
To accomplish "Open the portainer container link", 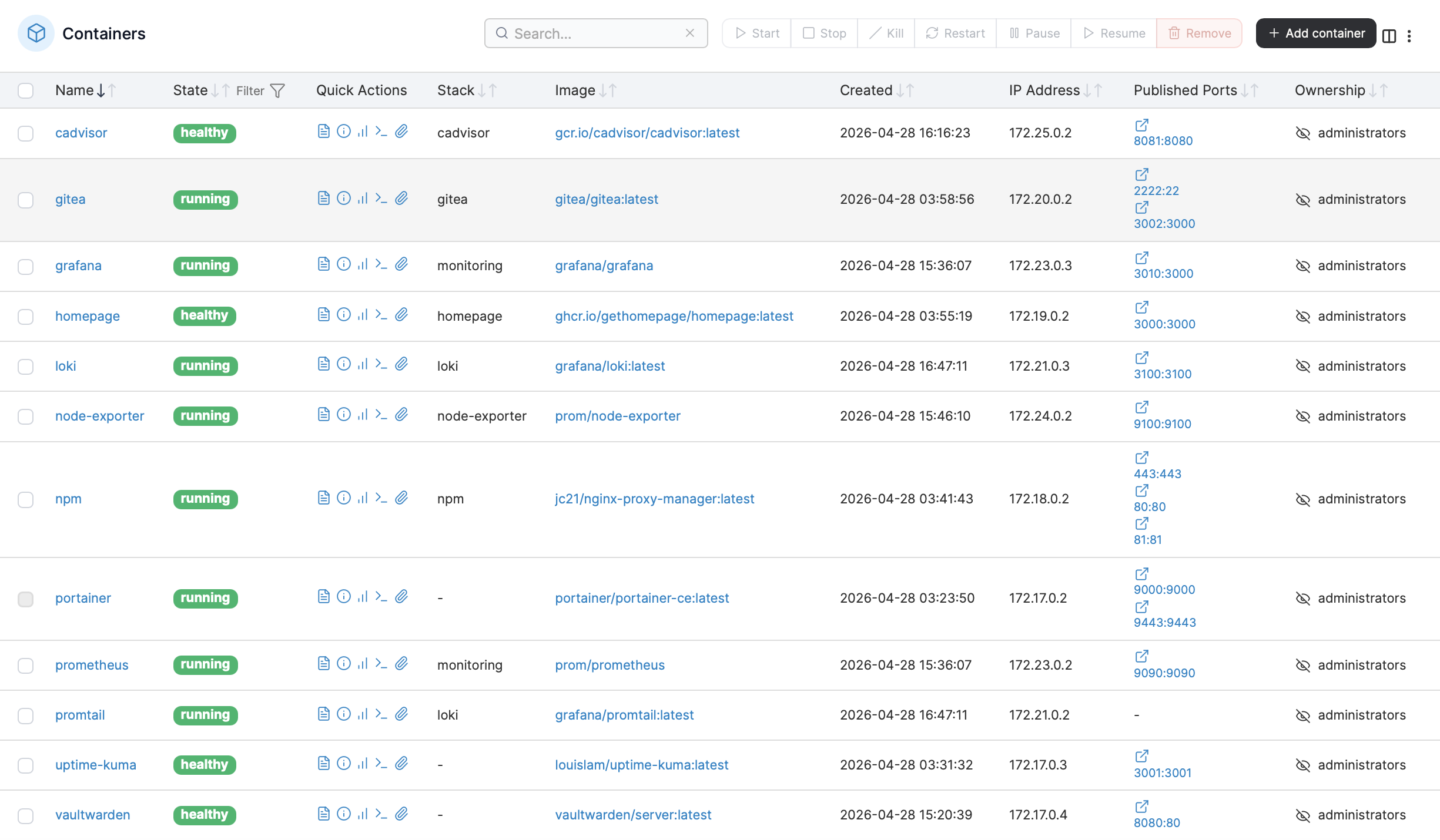I will [x=83, y=598].
